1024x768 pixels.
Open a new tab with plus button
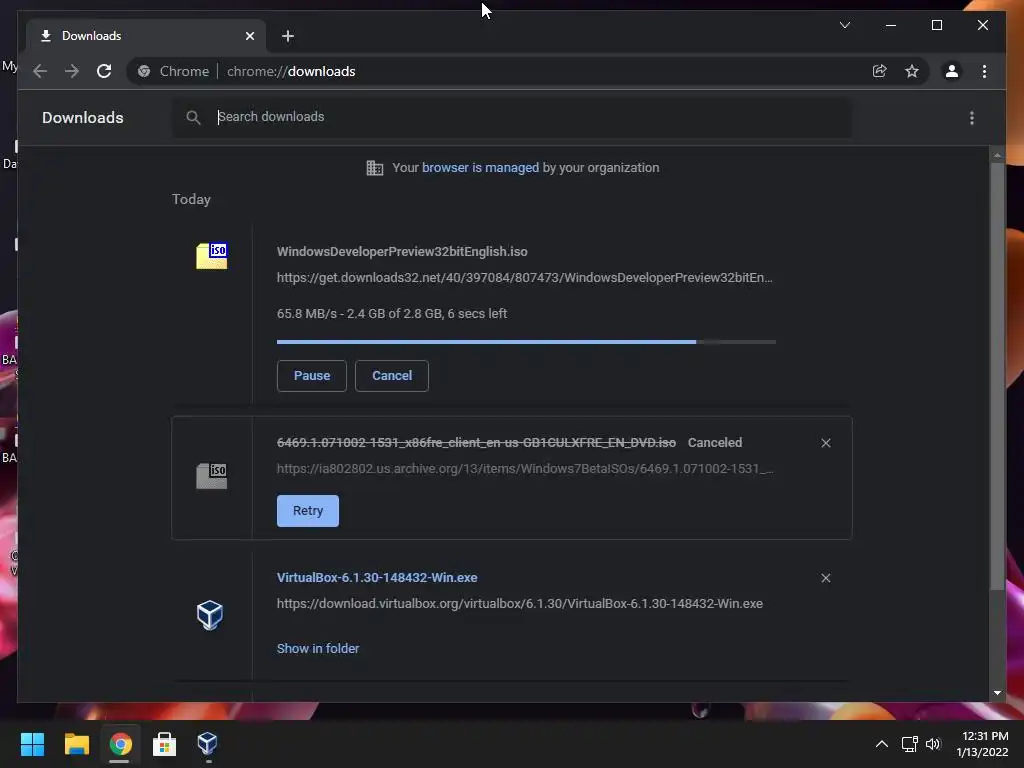click(x=287, y=36)
